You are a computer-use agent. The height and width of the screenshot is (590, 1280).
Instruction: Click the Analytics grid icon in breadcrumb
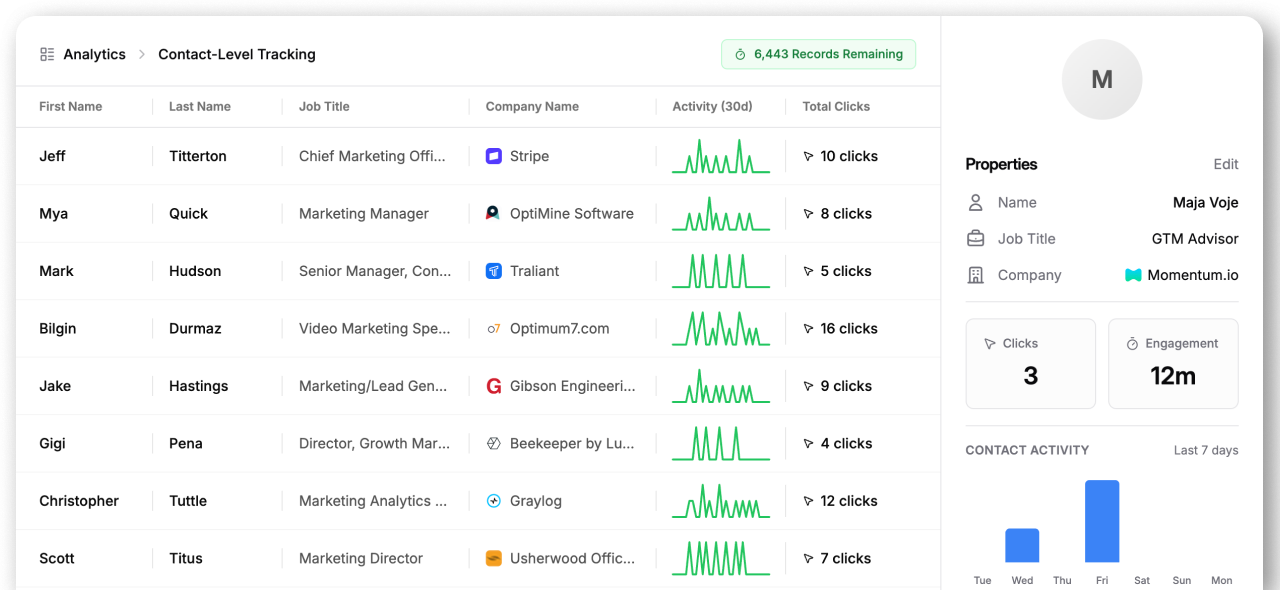pyautogui.click(x=47, y=54)
